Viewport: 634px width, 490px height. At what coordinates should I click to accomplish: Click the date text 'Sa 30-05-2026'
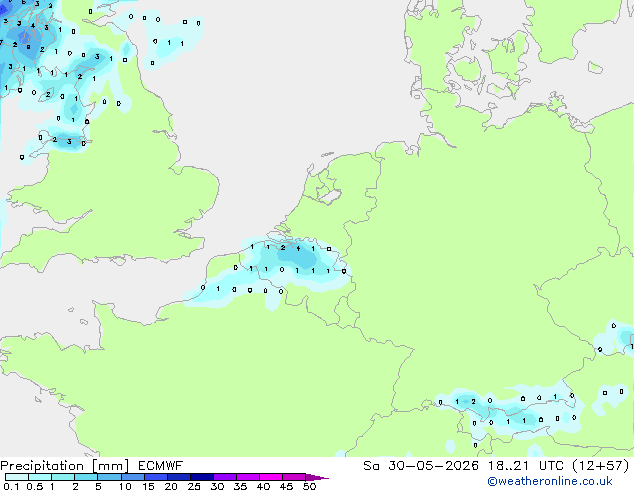pyautogui.click(x=421, y=466)
